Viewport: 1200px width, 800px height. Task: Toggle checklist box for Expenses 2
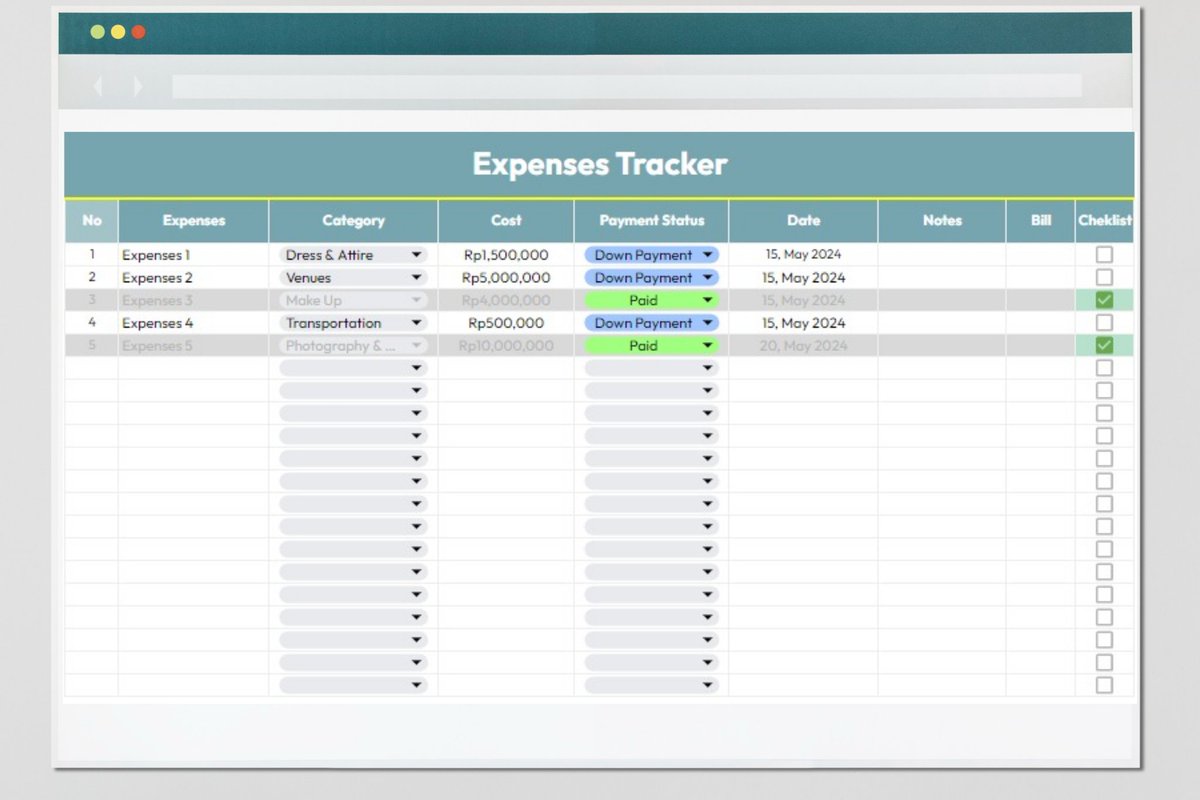coord(1104,277)
